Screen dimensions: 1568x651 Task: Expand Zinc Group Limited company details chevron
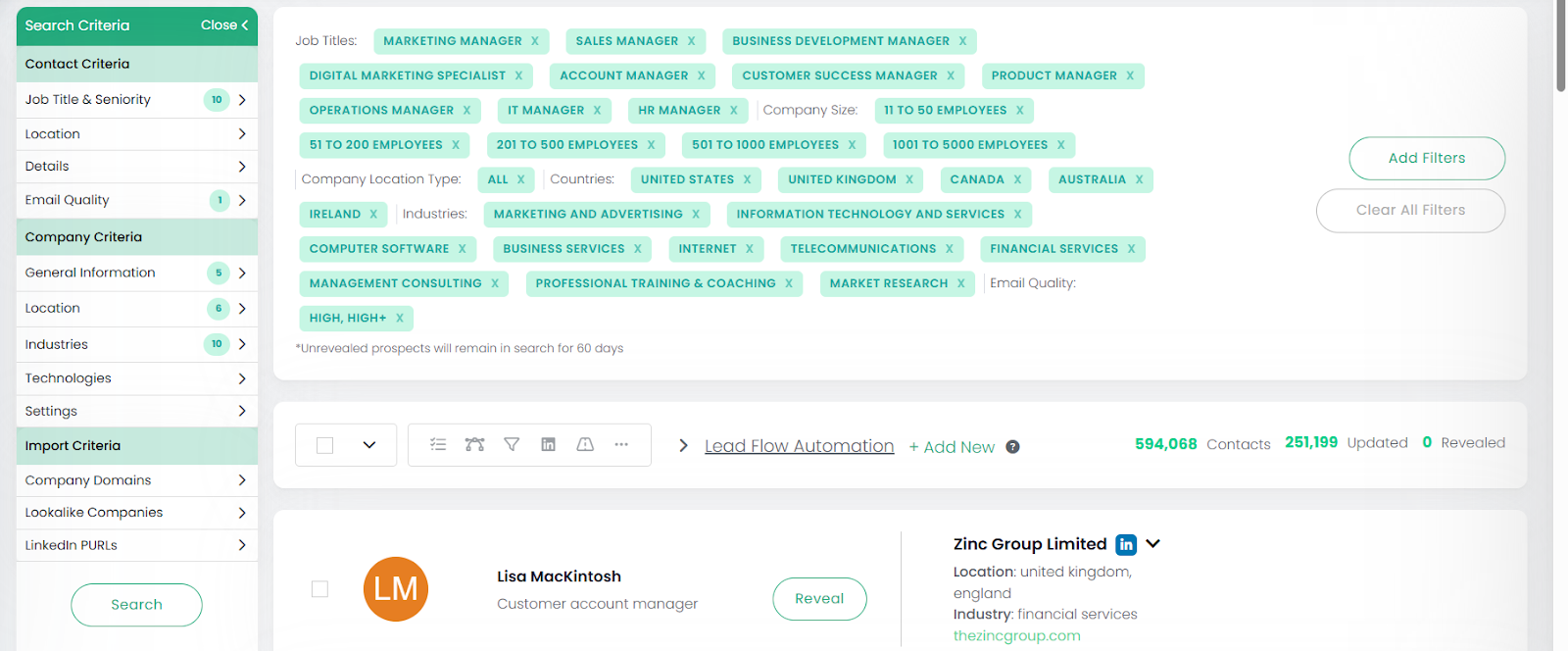click(x=1153, y=544)
